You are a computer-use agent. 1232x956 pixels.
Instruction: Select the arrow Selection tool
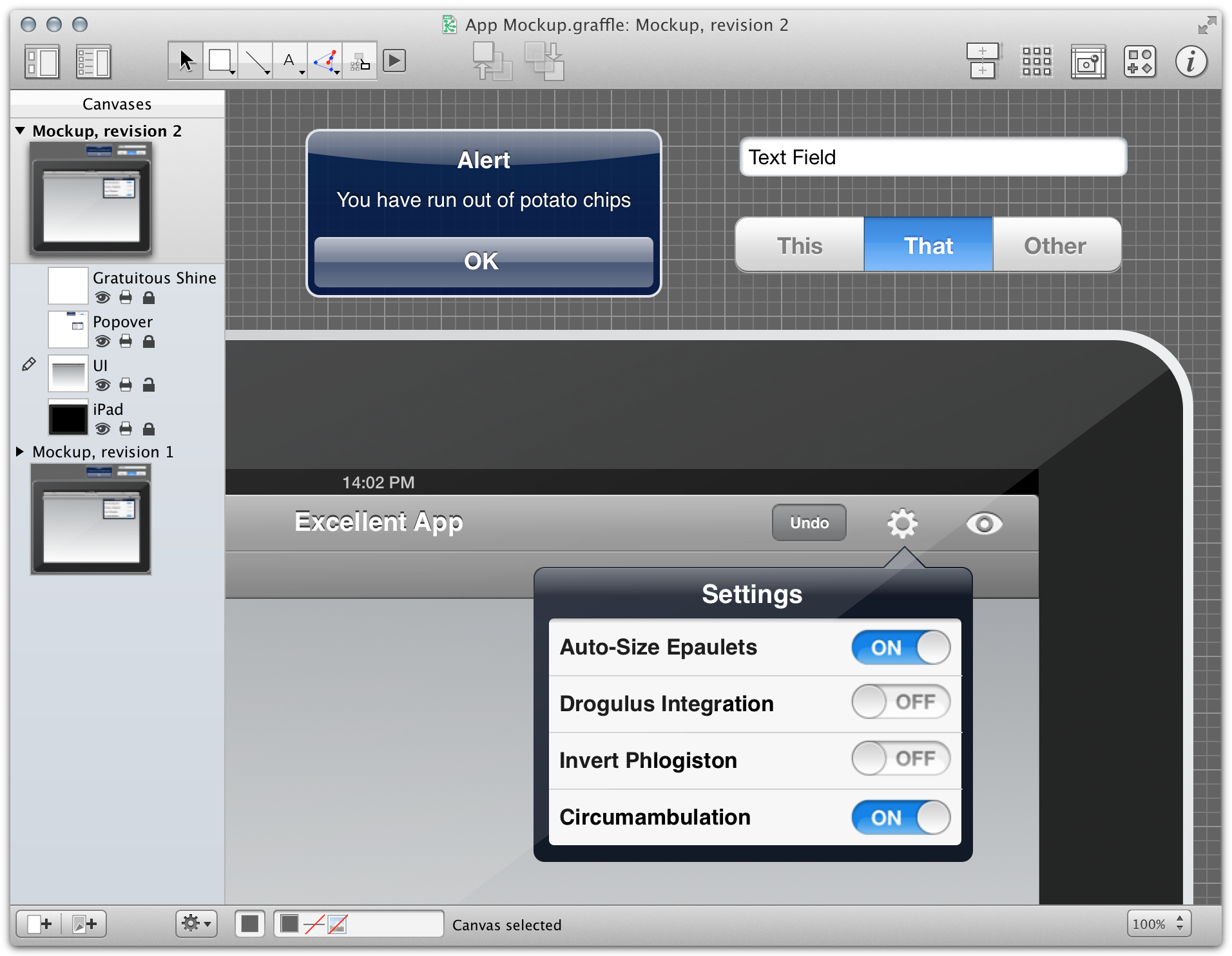(x=186, y=61)
